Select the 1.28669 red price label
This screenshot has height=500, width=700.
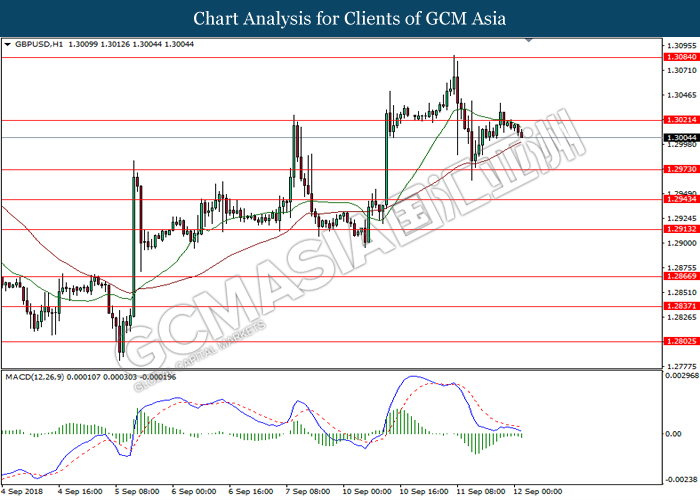pyautogui.click(x=681, y=276)
